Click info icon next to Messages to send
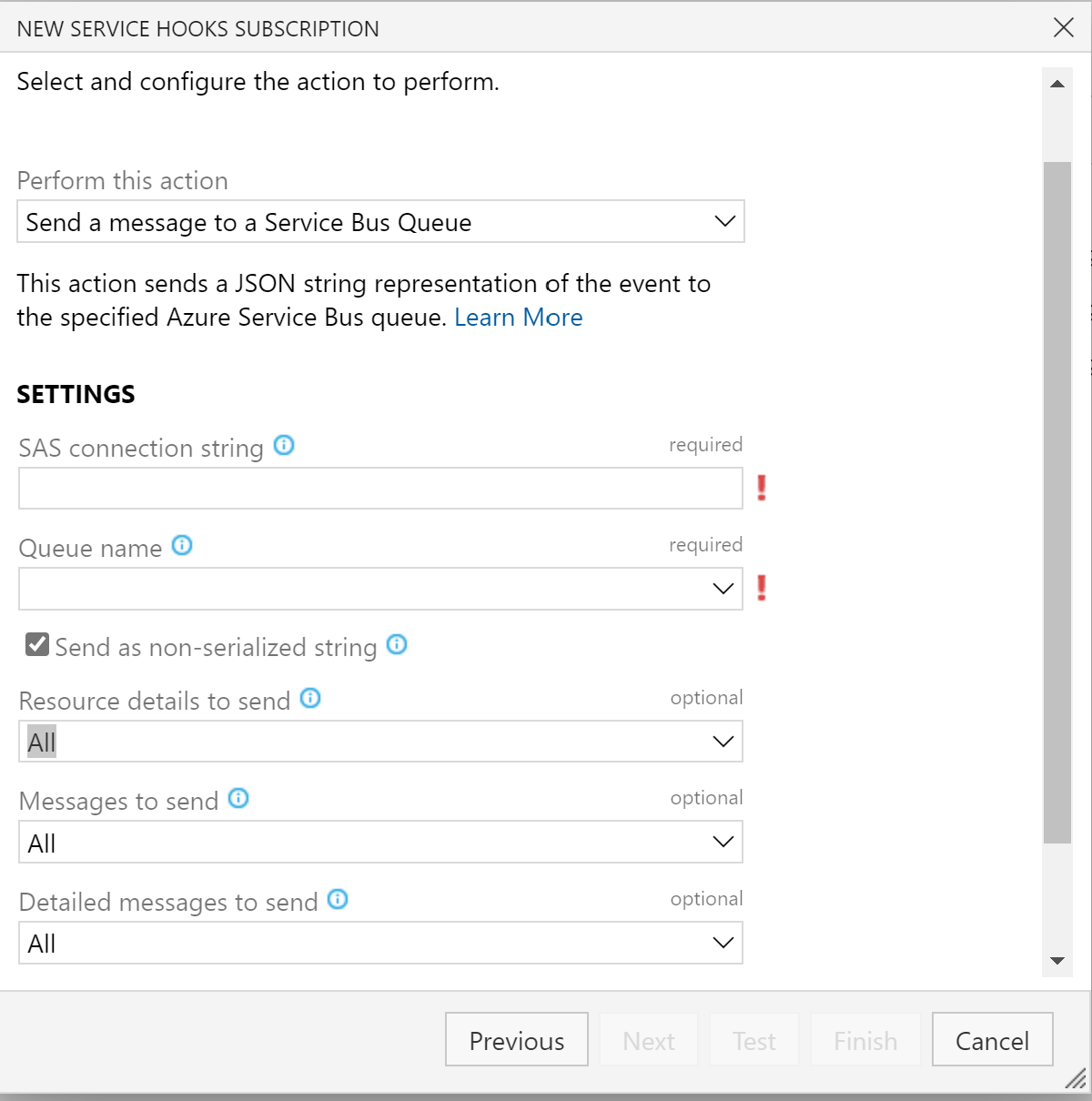 (238, 798)
